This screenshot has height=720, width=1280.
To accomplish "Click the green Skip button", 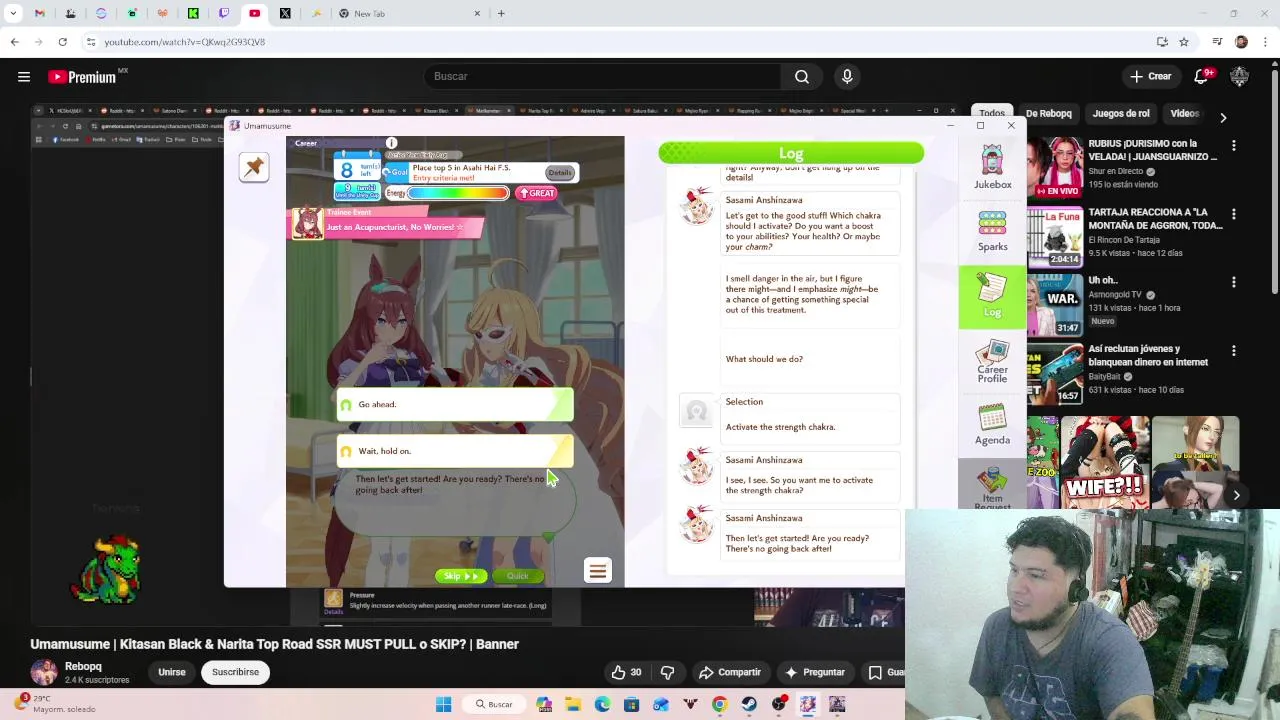I will coord(460,576).
